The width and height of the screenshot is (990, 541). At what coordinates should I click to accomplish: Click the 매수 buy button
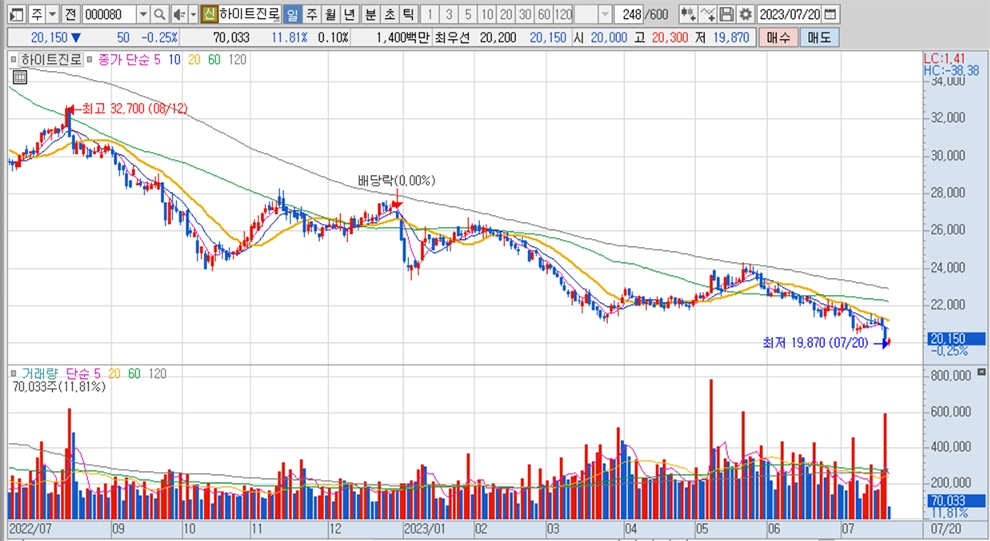(779, 37)
